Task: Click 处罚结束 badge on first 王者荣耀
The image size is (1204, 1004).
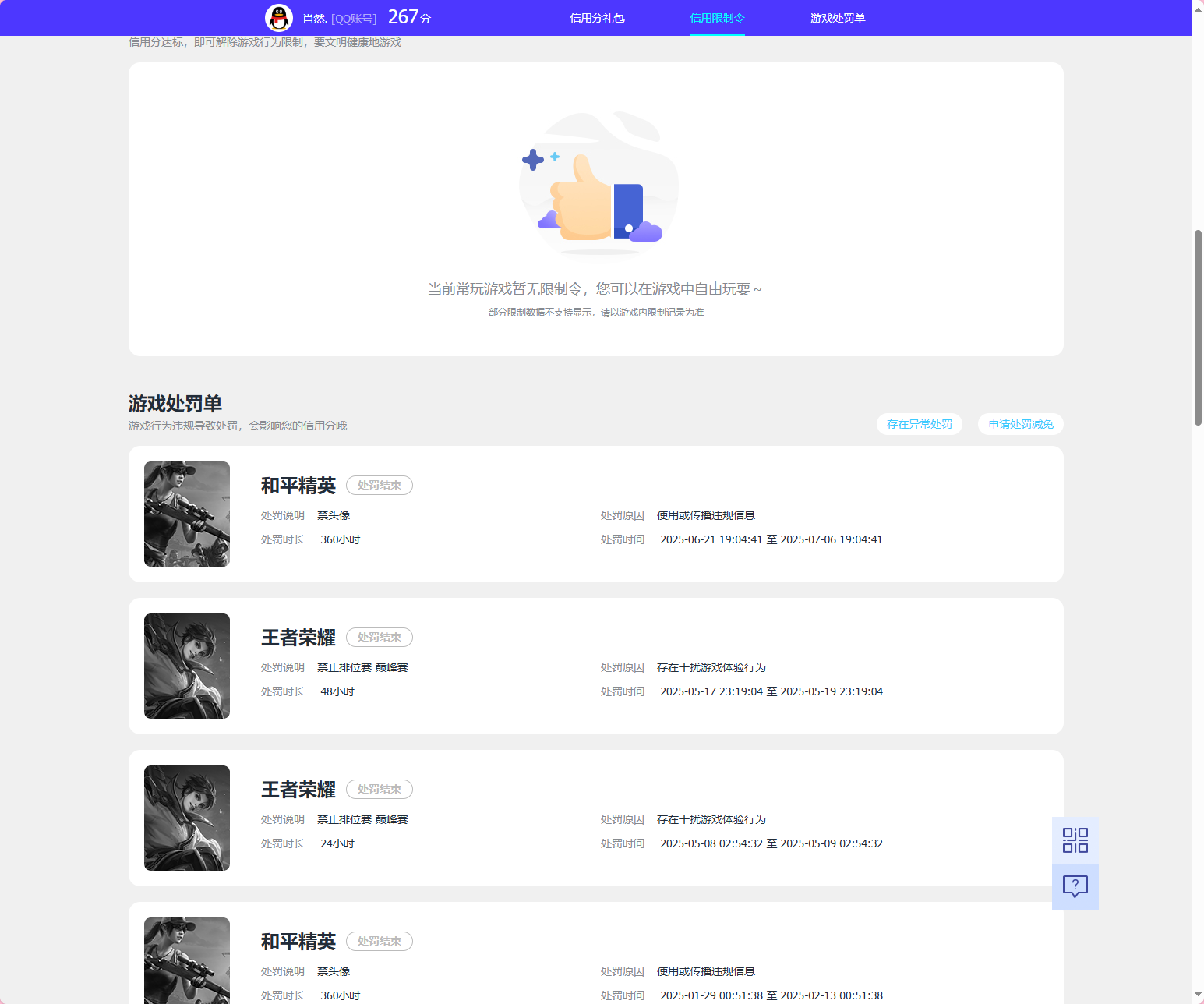Action: click(x=379, y=637)
